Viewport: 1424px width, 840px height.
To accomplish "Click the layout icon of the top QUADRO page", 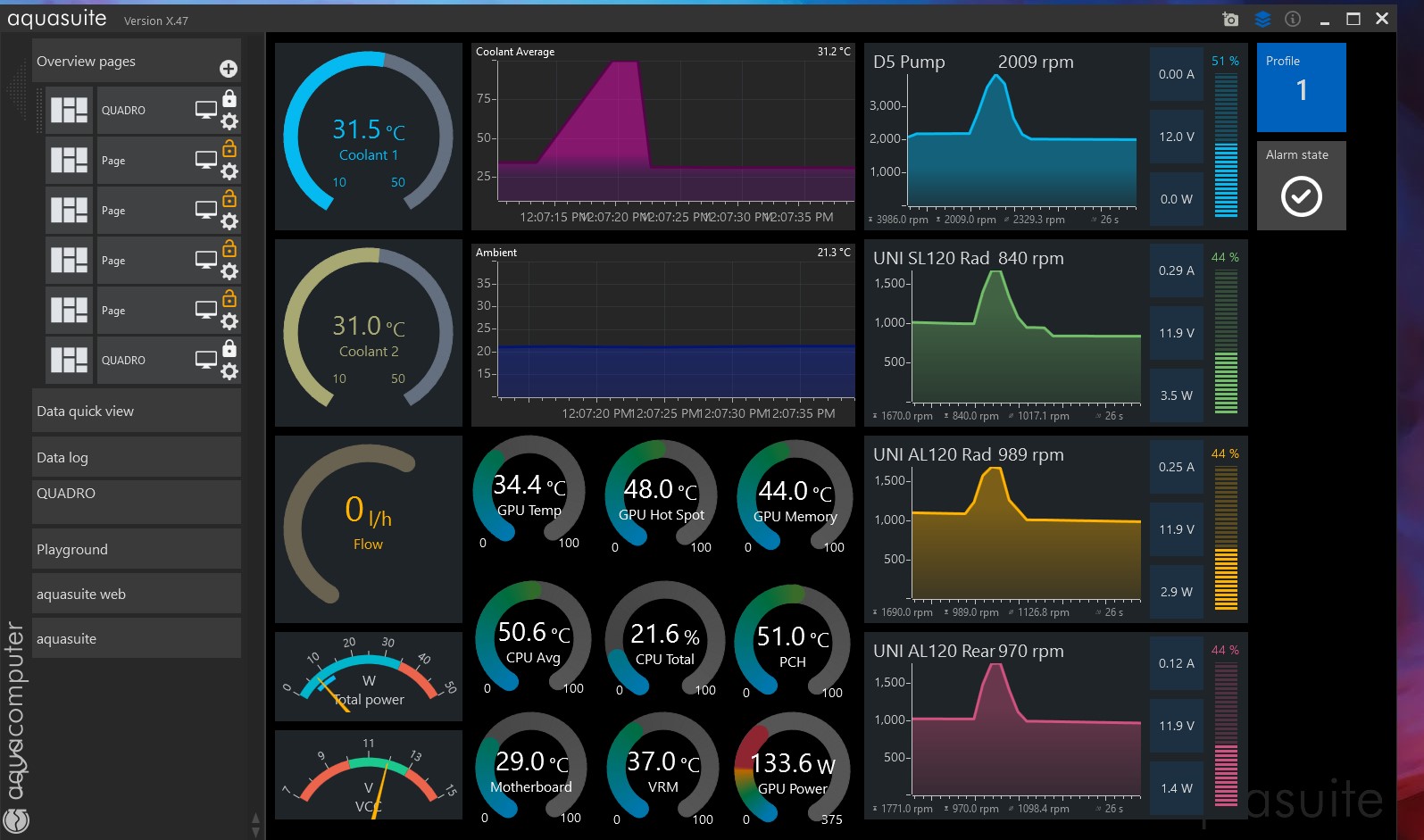I will (69, 110).
